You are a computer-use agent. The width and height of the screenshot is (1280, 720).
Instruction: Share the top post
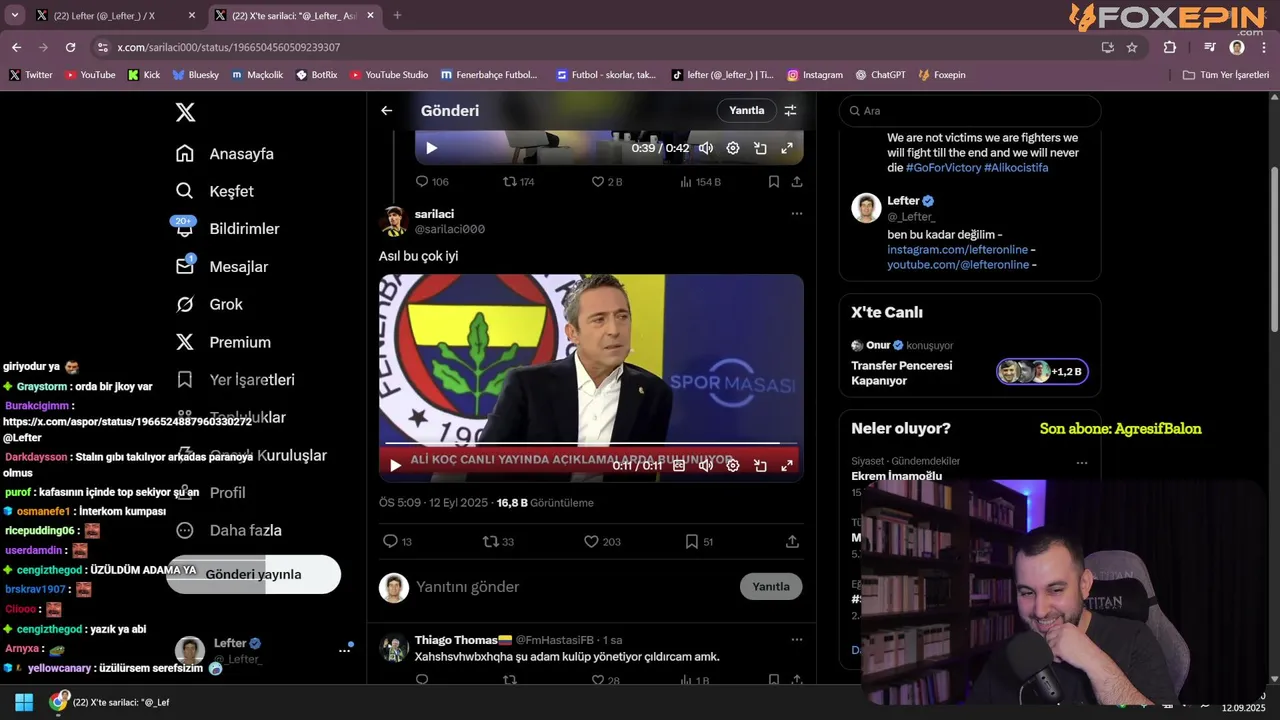(x=797, y=182)
